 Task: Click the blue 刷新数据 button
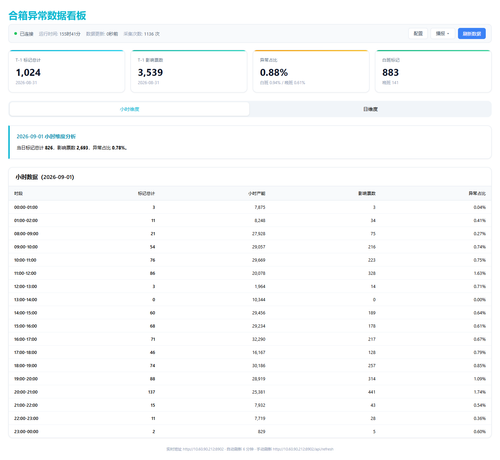click(471, 33)
